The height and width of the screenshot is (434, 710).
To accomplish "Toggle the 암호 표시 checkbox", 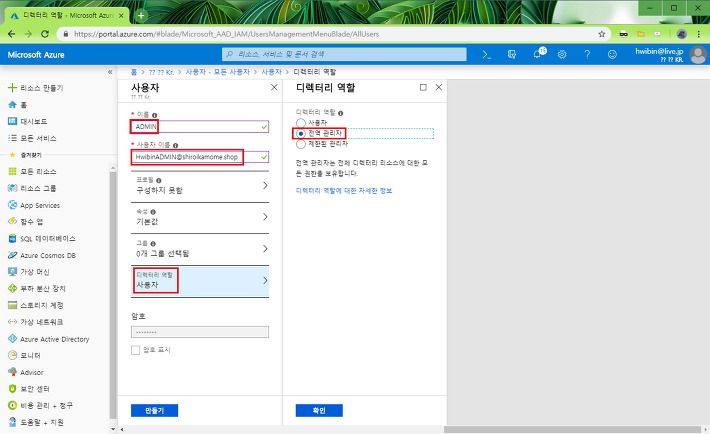I will (x=135, y=350).
